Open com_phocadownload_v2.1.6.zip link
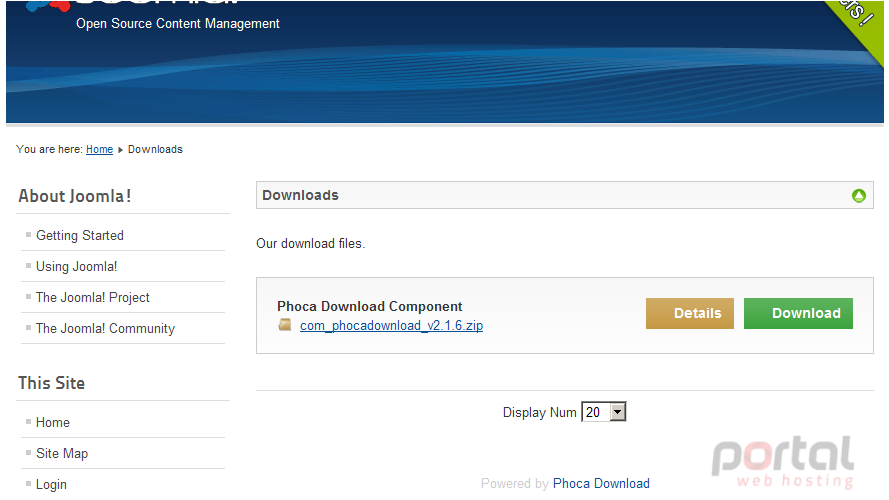The height and width of the screenshot is (500, 889). point(391,325)
